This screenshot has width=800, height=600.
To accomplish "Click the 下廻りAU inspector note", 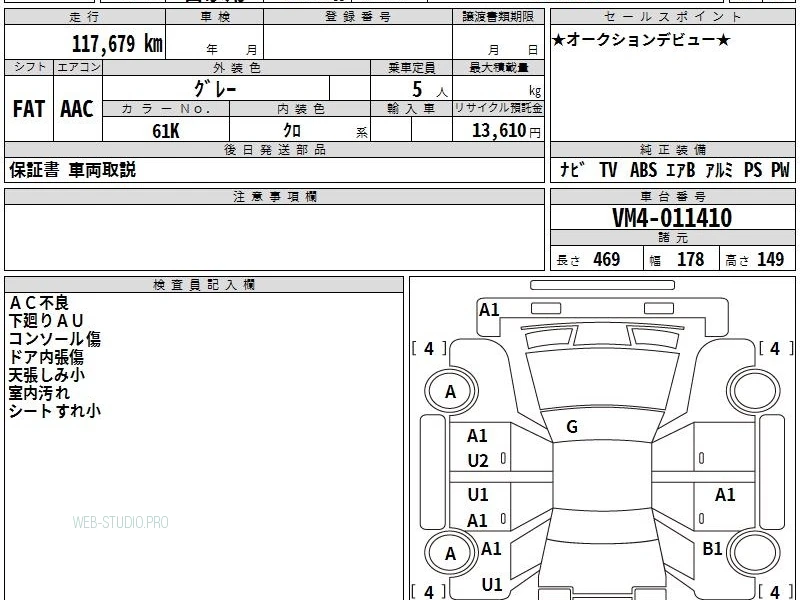I will [46, 321].
